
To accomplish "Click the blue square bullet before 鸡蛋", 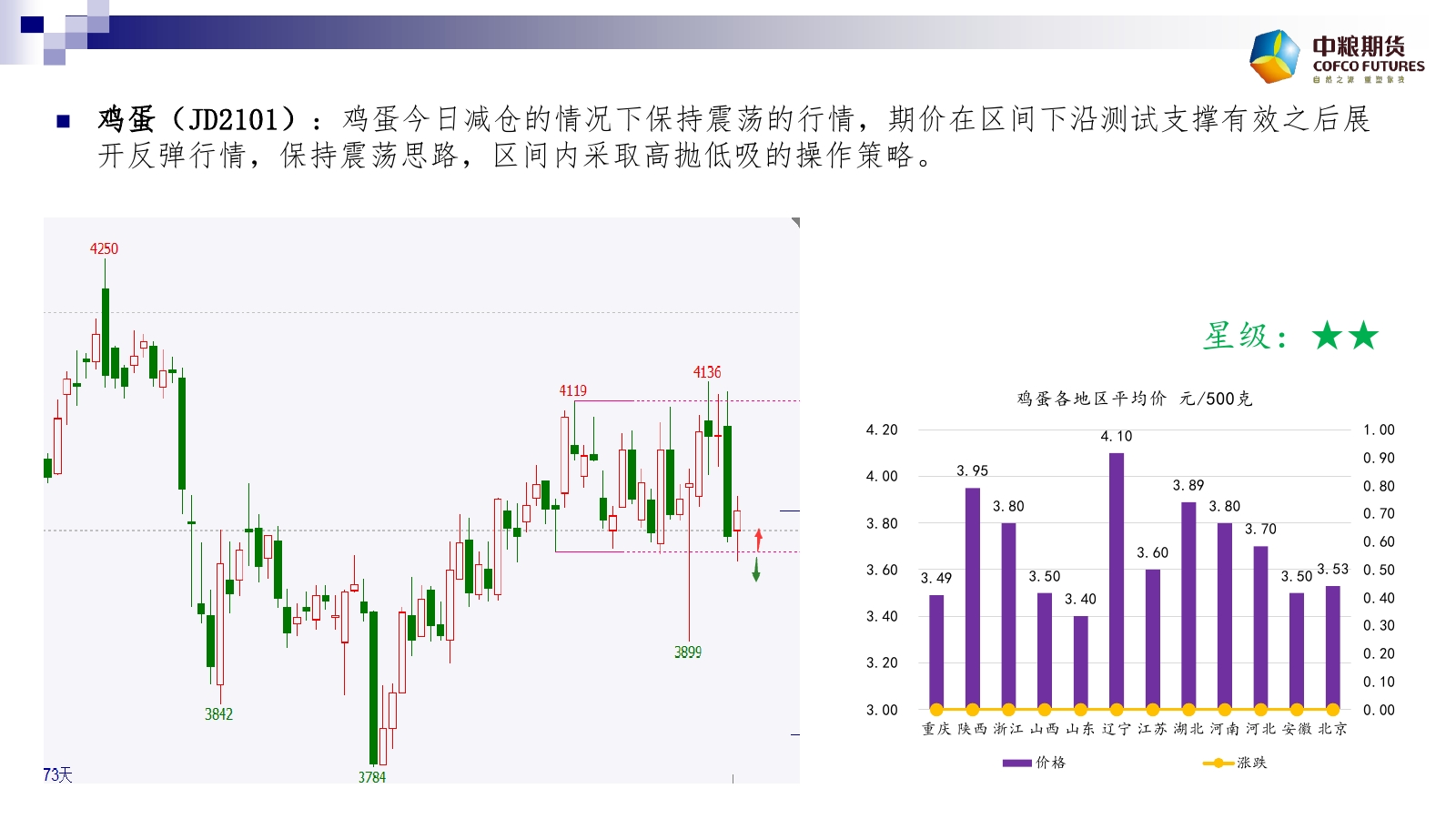I will point(64,120).
